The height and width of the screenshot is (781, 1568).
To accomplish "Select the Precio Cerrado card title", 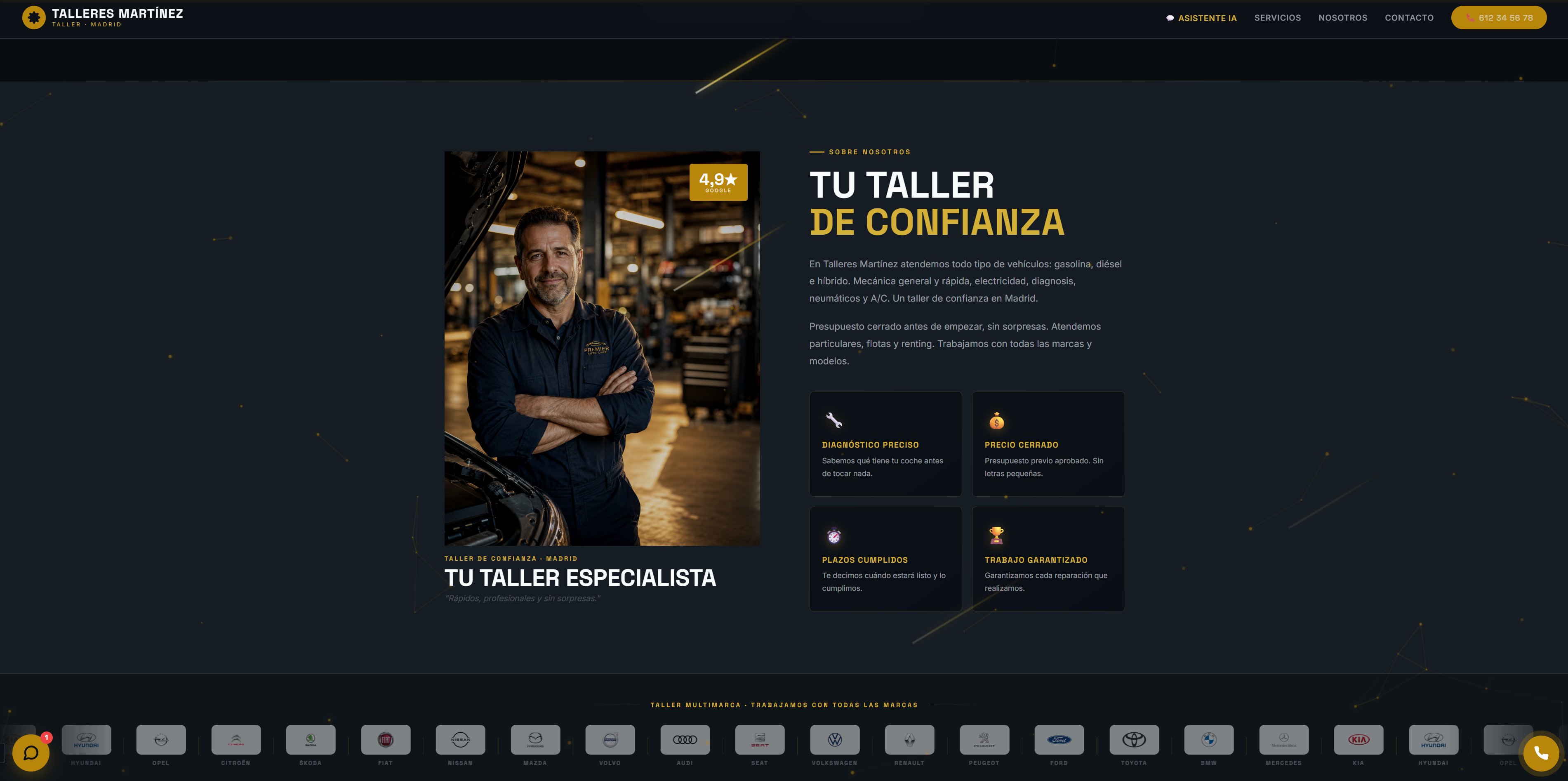I will (x=1021, y=445).
